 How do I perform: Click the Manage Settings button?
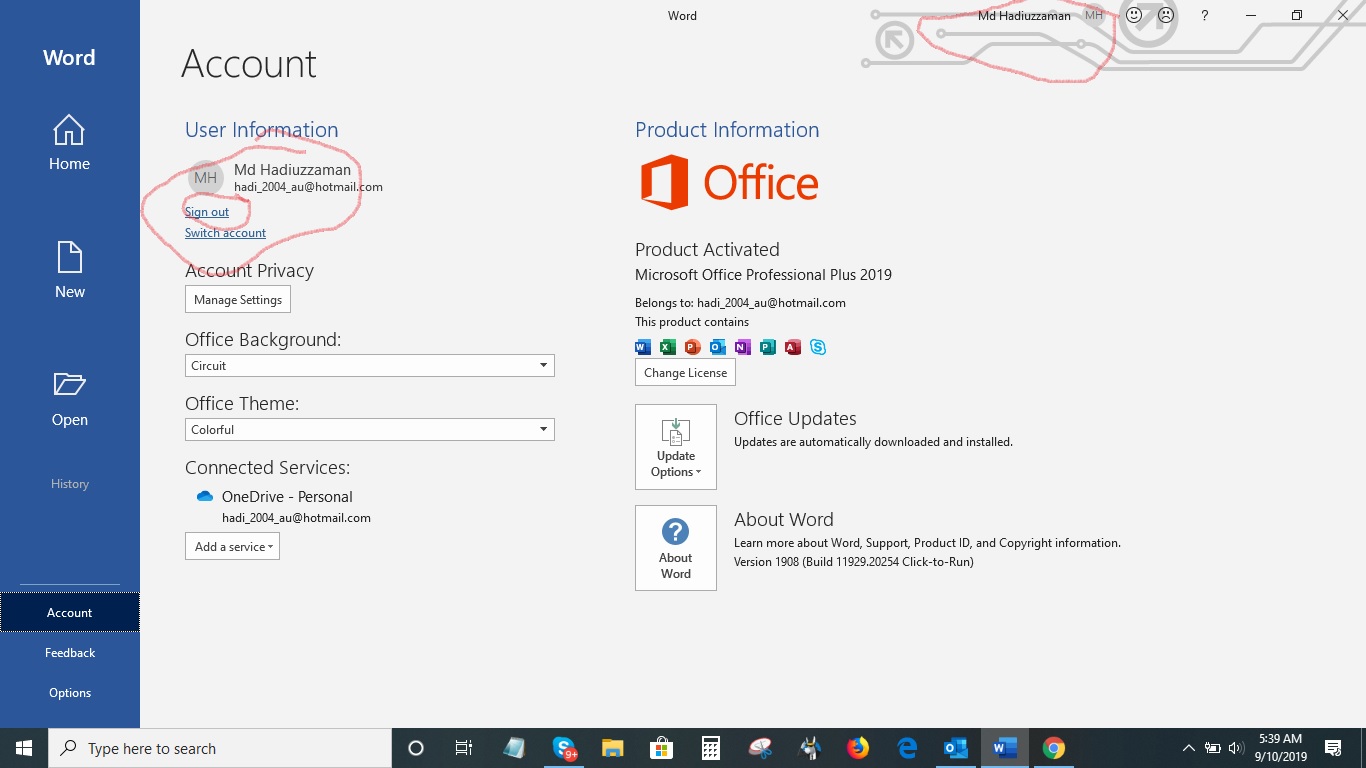pos(238,300)
